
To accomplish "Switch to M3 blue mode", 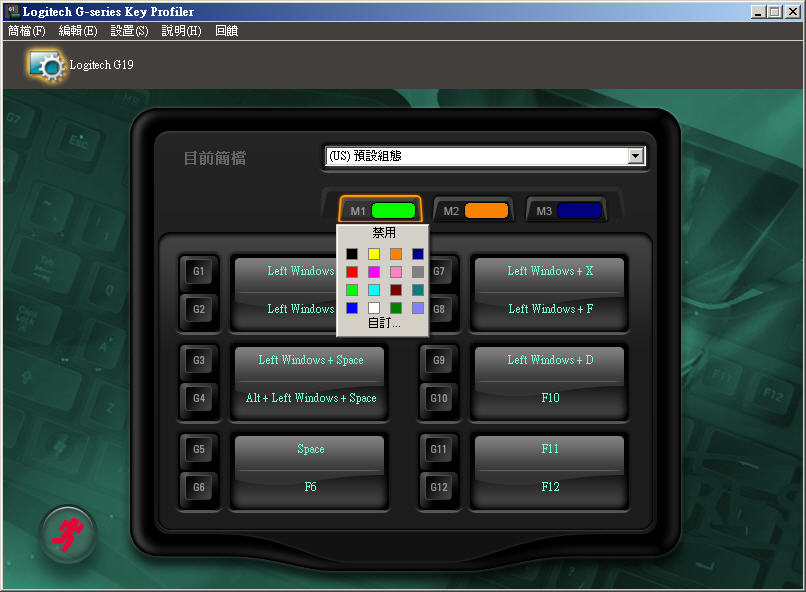I will click(567, 211).
